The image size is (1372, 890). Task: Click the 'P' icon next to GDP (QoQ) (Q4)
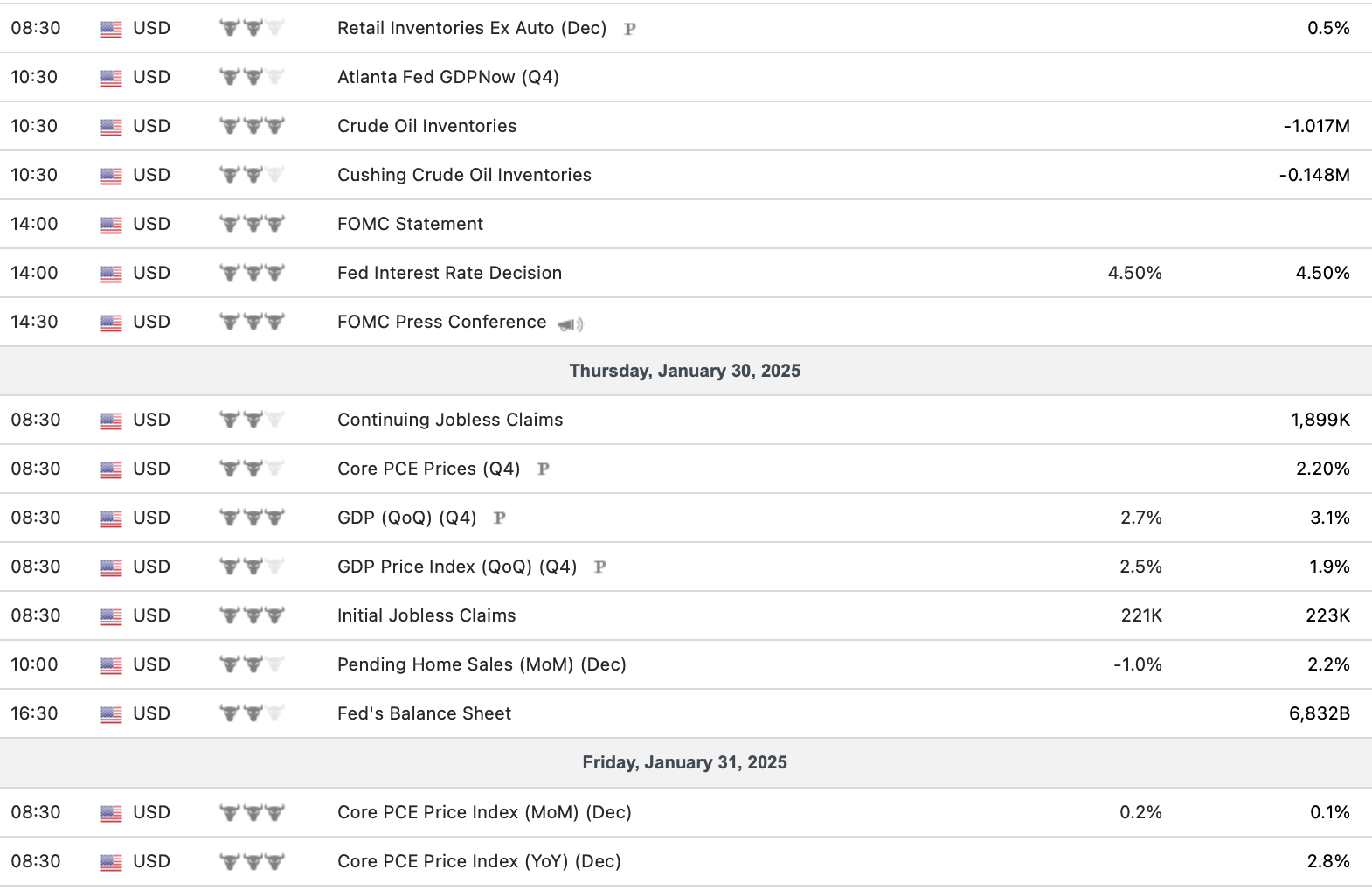[499, 518]
